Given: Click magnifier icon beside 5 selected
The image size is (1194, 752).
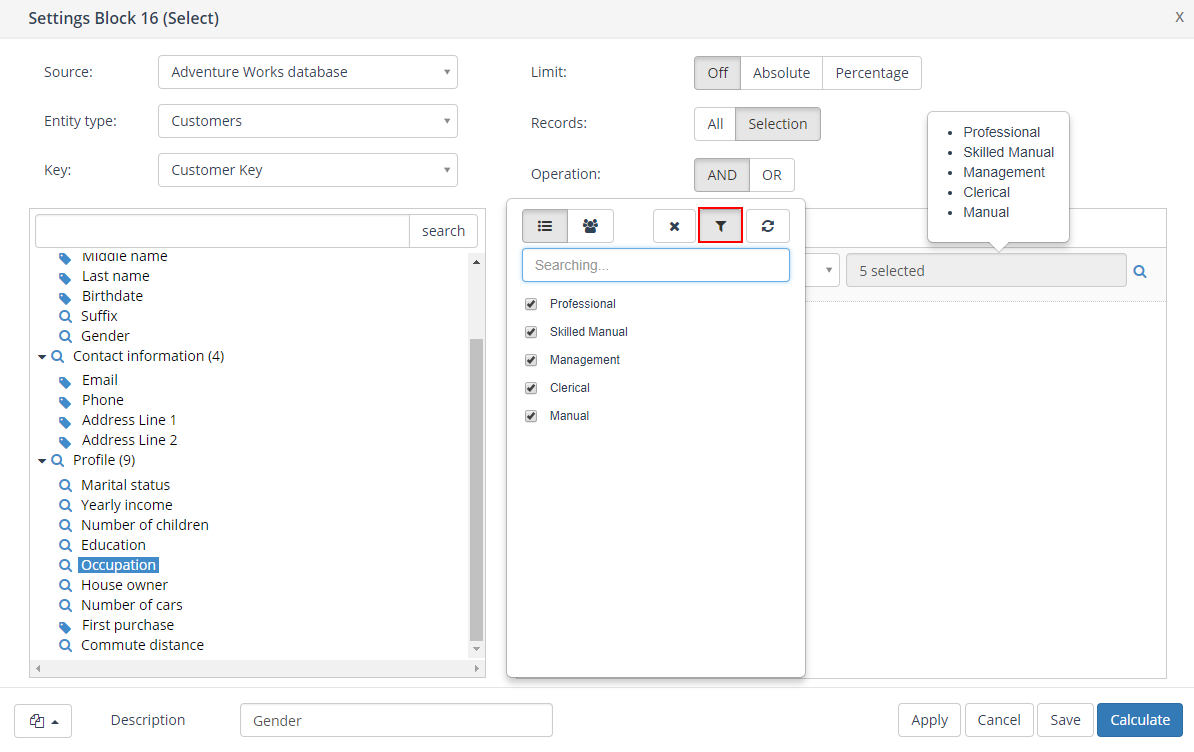Looking at the screenshot, I should (1140, 271).
